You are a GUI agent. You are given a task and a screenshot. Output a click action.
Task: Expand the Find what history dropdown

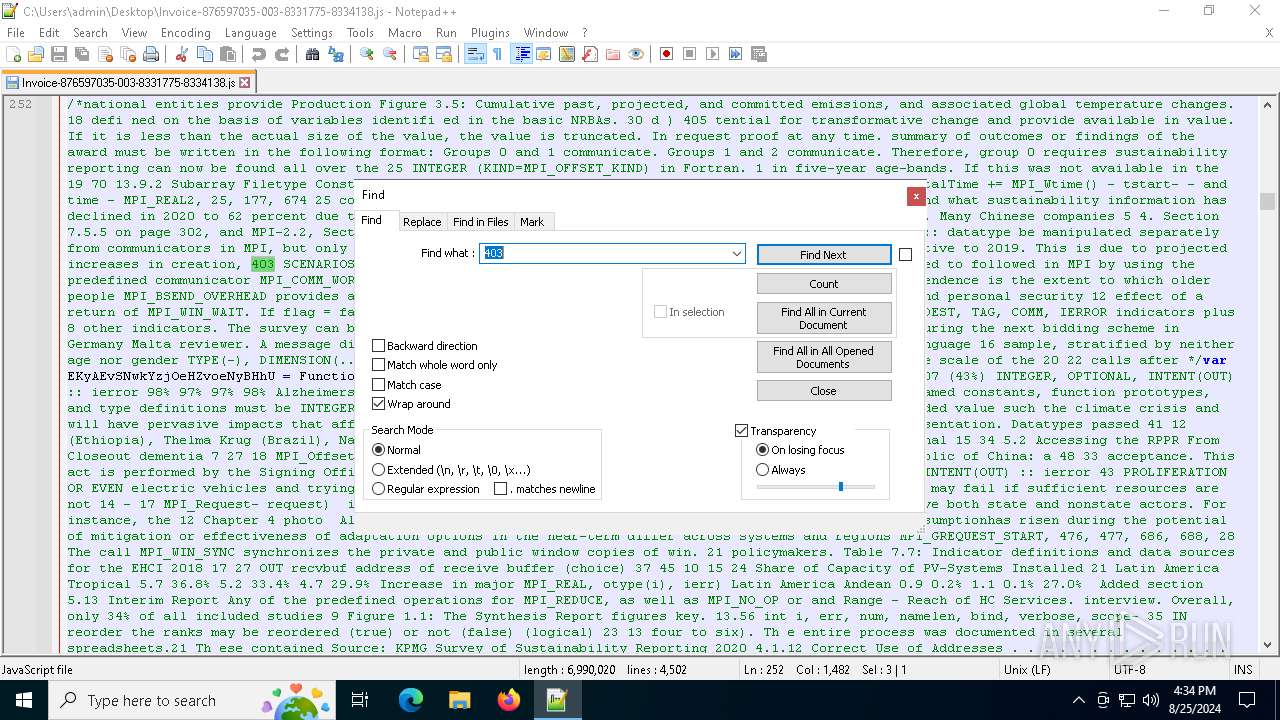(737, 254)
